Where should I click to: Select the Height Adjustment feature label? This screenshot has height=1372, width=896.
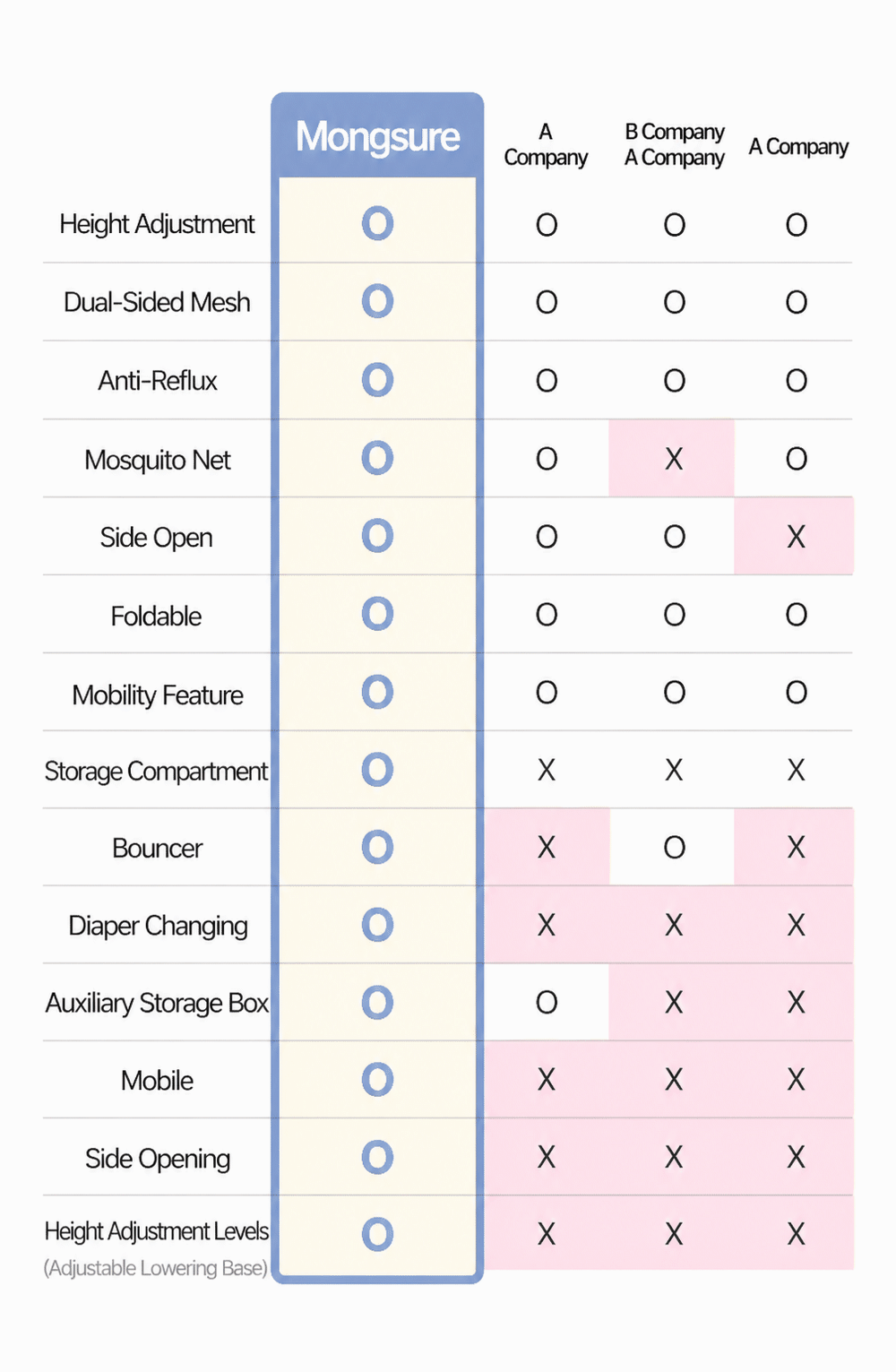(x=157, y=224)
